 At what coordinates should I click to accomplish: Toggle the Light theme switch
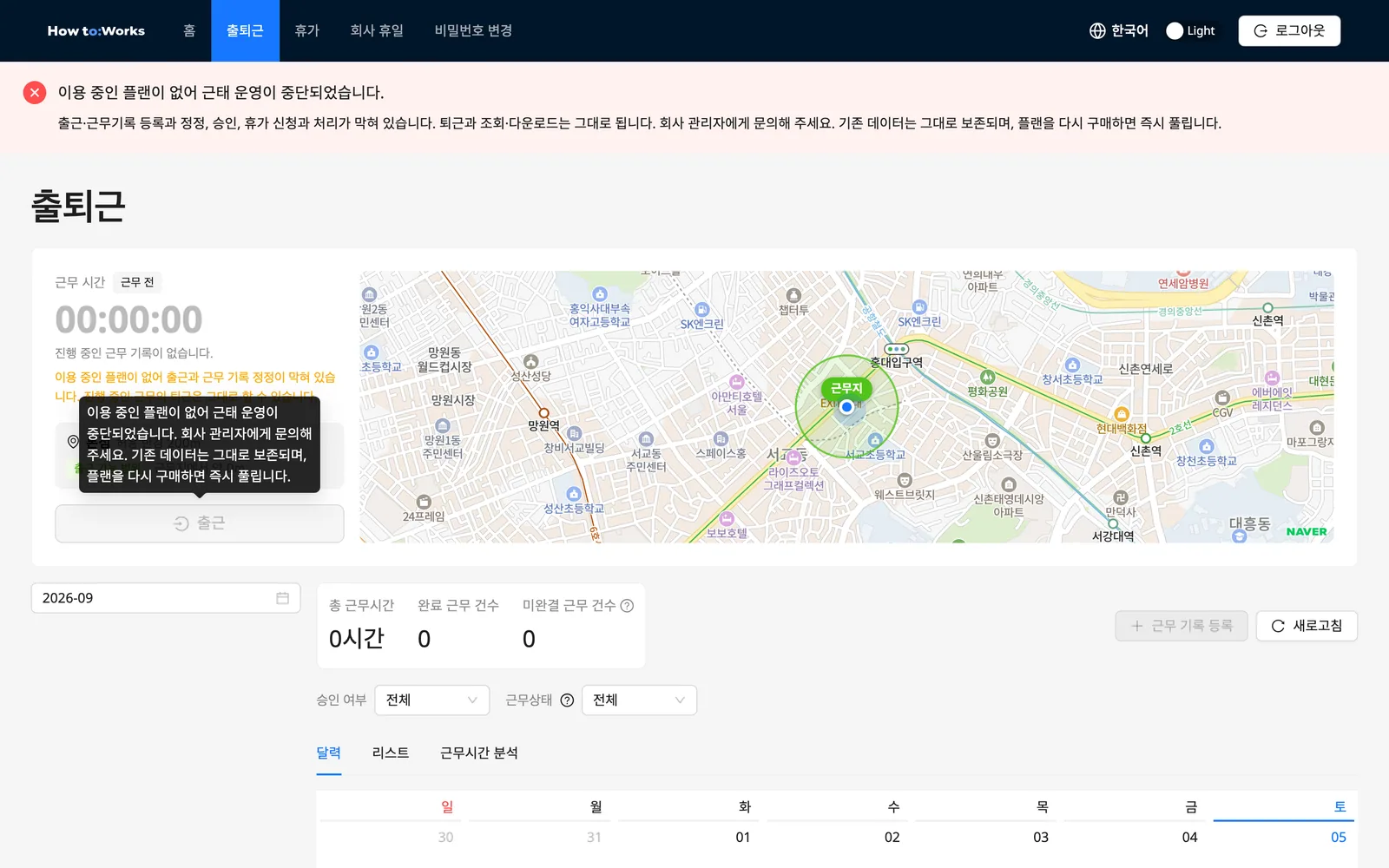1191,30
